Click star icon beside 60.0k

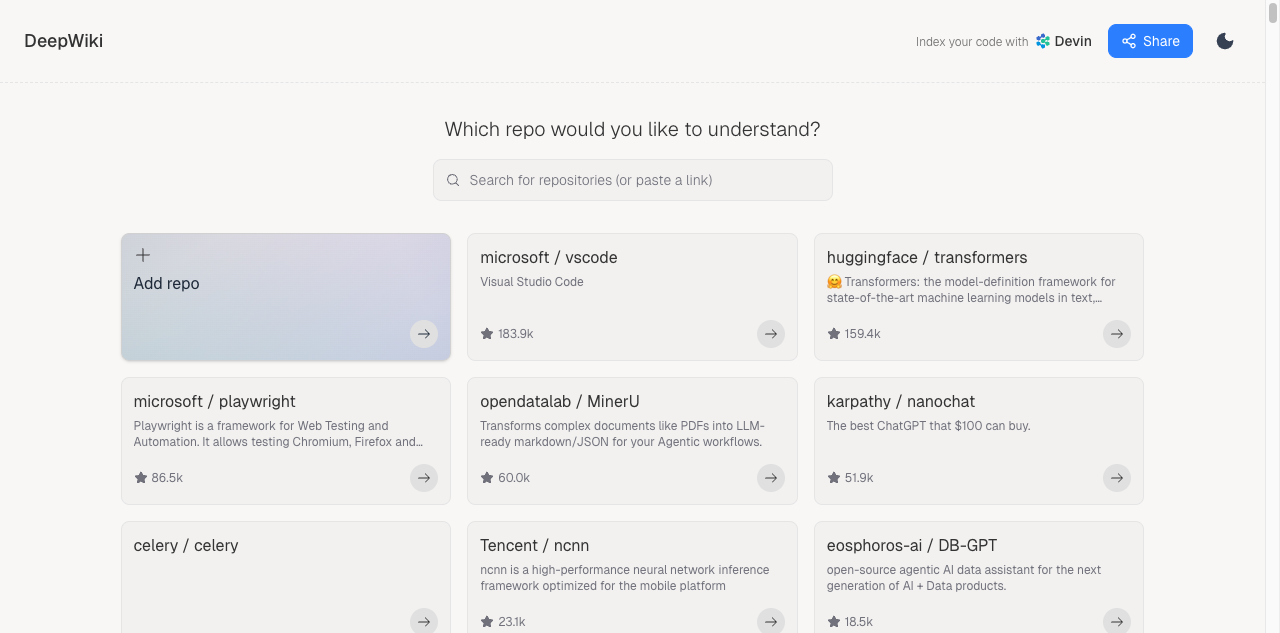(x=487, y=478)
